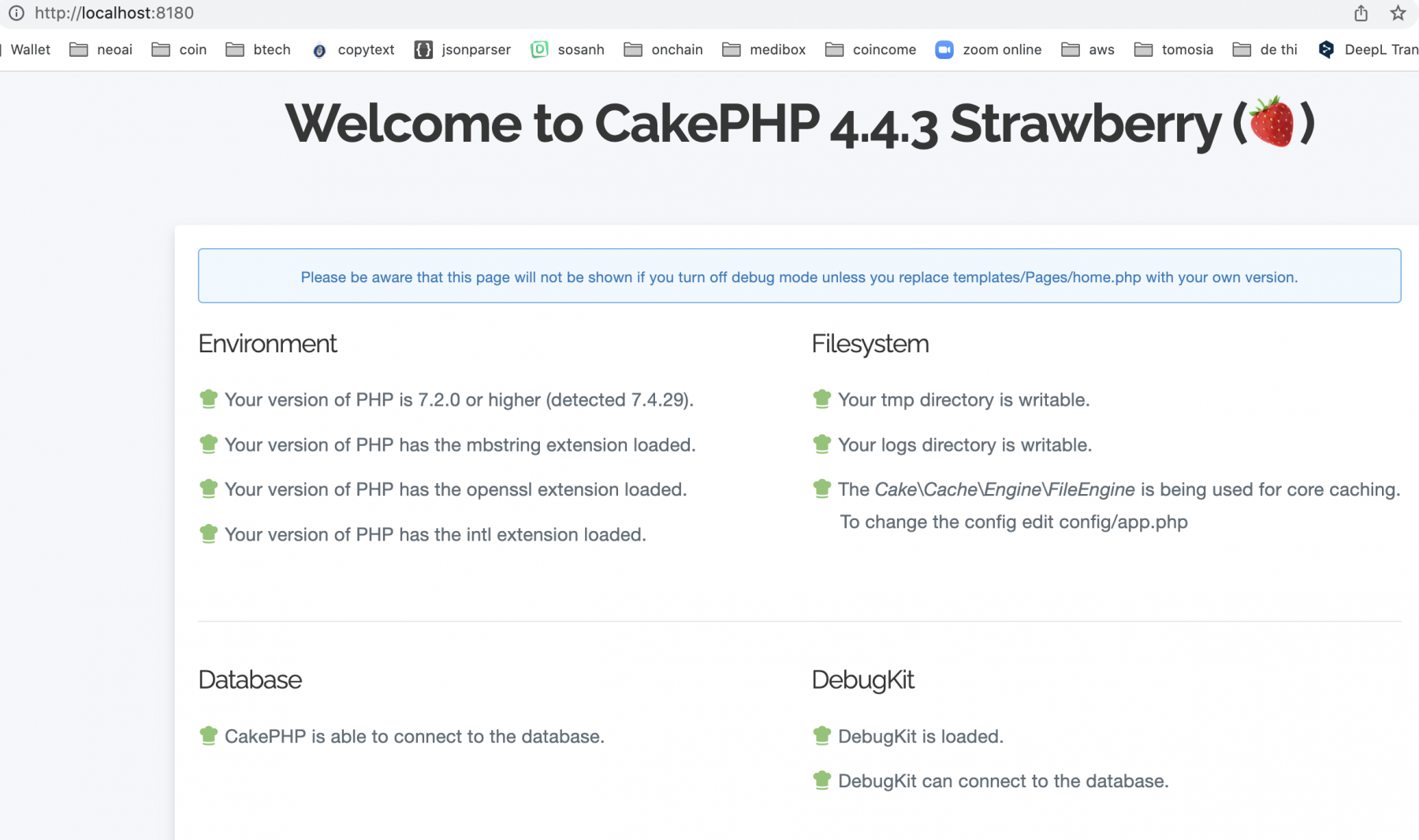Click the chef hat beside intl extension line
The height and width of the screenshot is (840, 1419).
208,533
